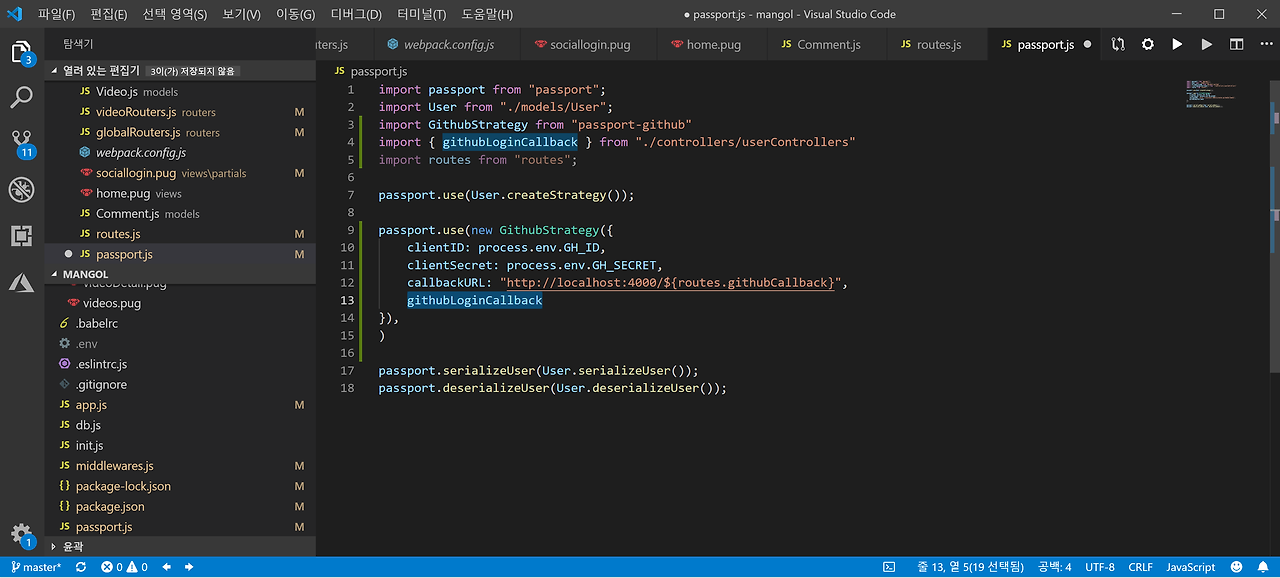The height and width of the screenshot is (578, 1280).
Task: Open the 도움말(H) menu
Action: tap(487, 14)
